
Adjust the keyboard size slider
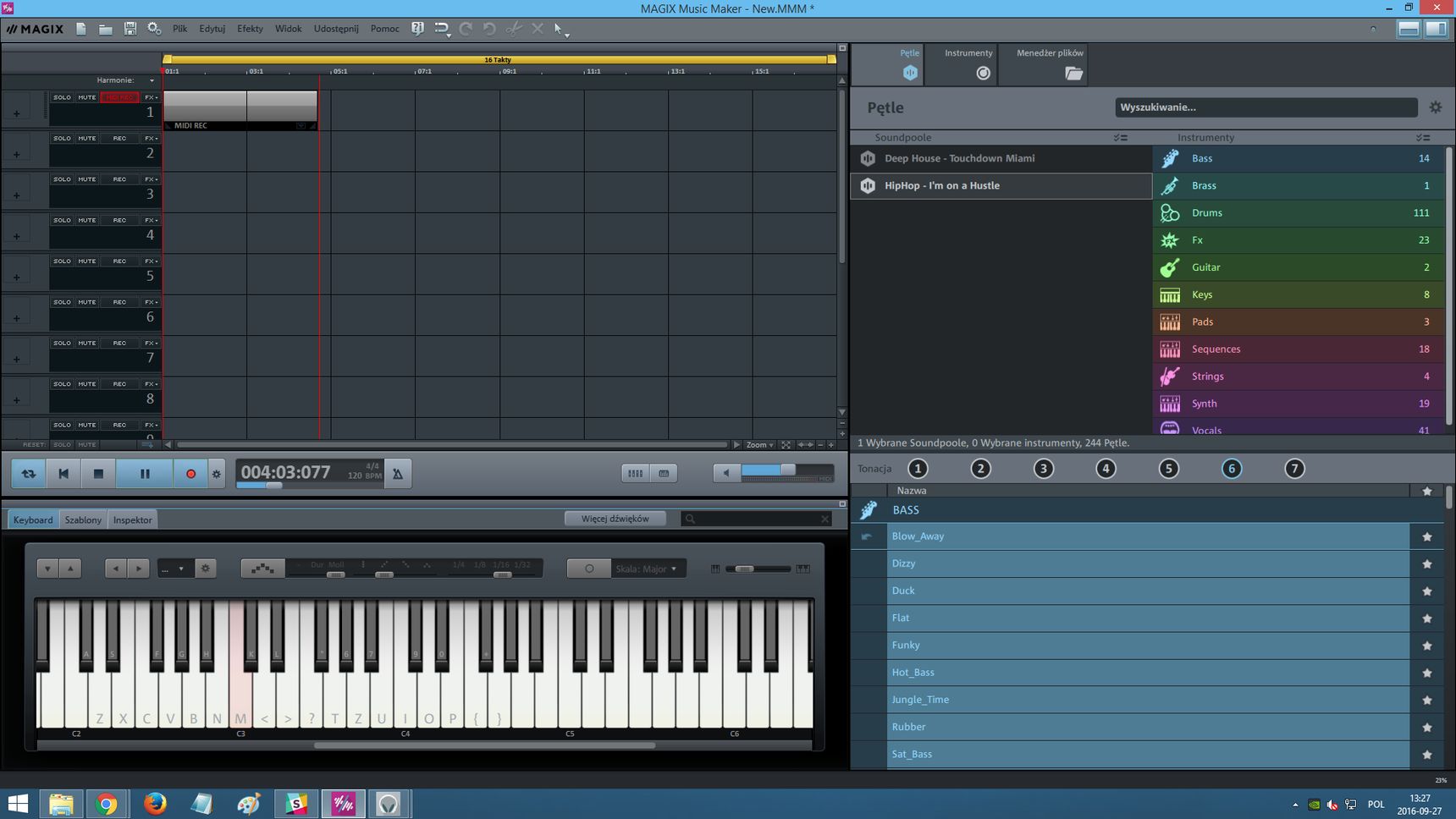pos(758,569)
